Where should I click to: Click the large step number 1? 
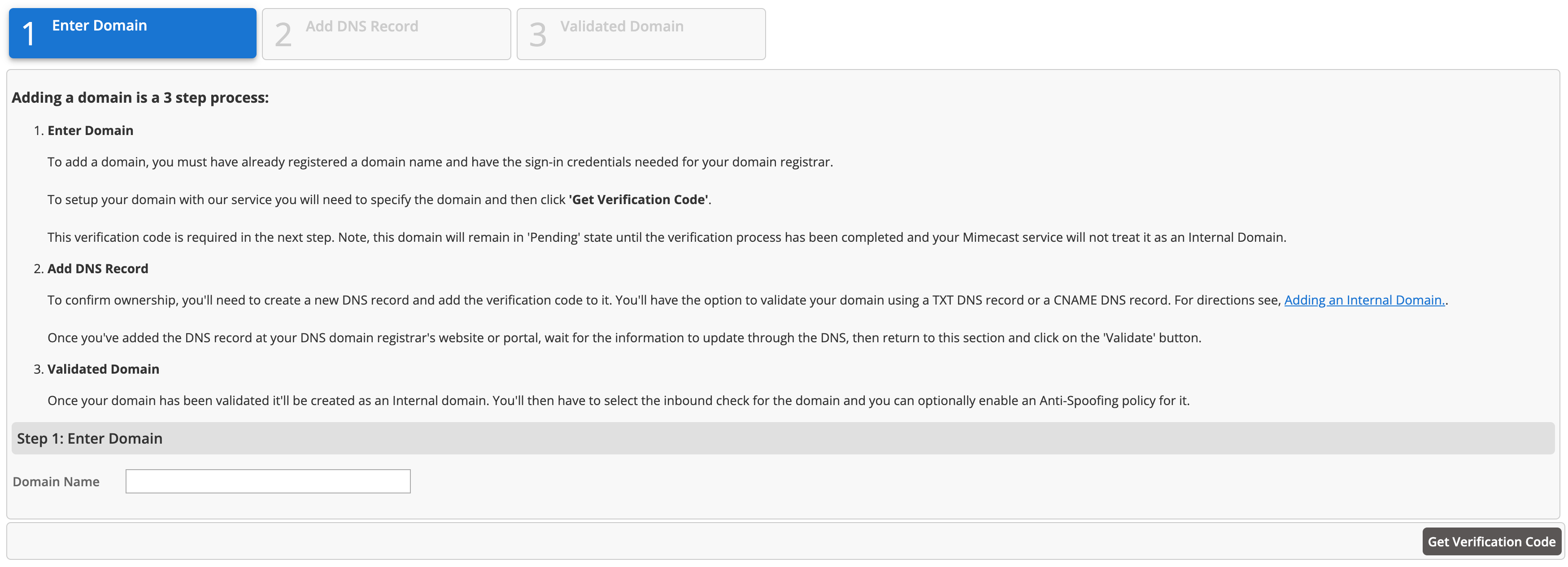[x=29, y=34]
